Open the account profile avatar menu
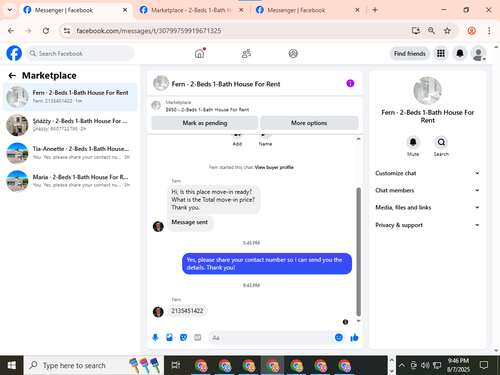 click(x=478, y=53)
